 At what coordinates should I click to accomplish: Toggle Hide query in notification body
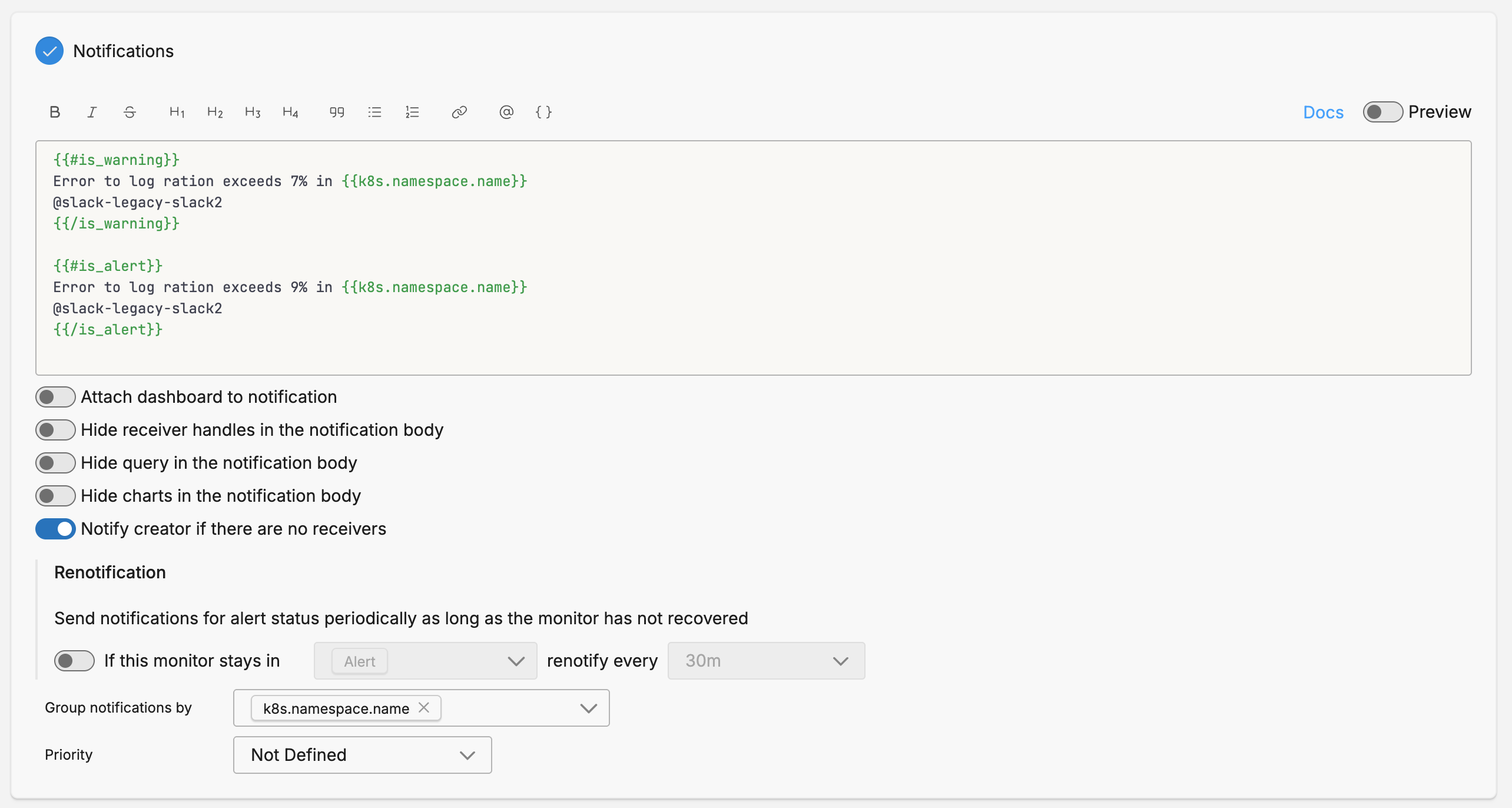click(55, 463)
